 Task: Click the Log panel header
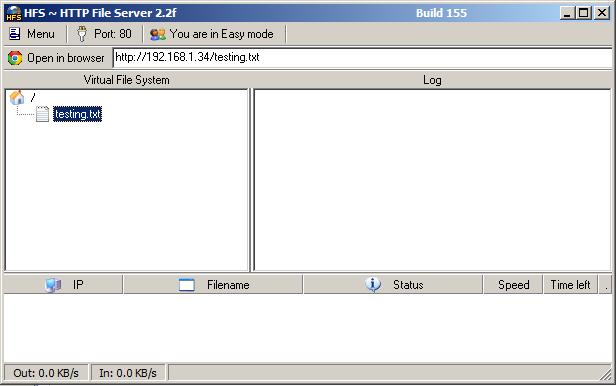(432, 80)
